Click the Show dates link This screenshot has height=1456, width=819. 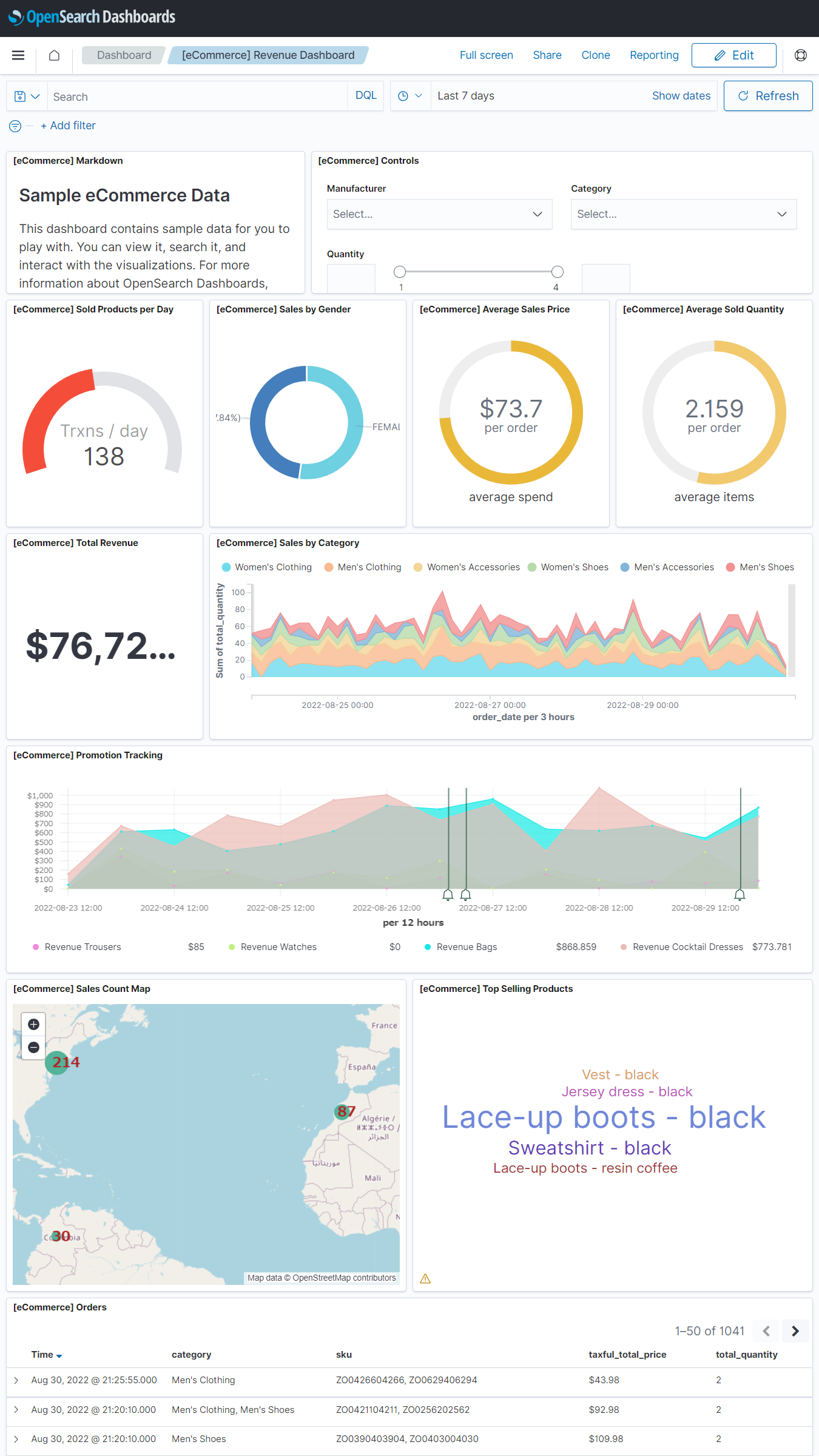pyautogui.click(x=681, y=96)
